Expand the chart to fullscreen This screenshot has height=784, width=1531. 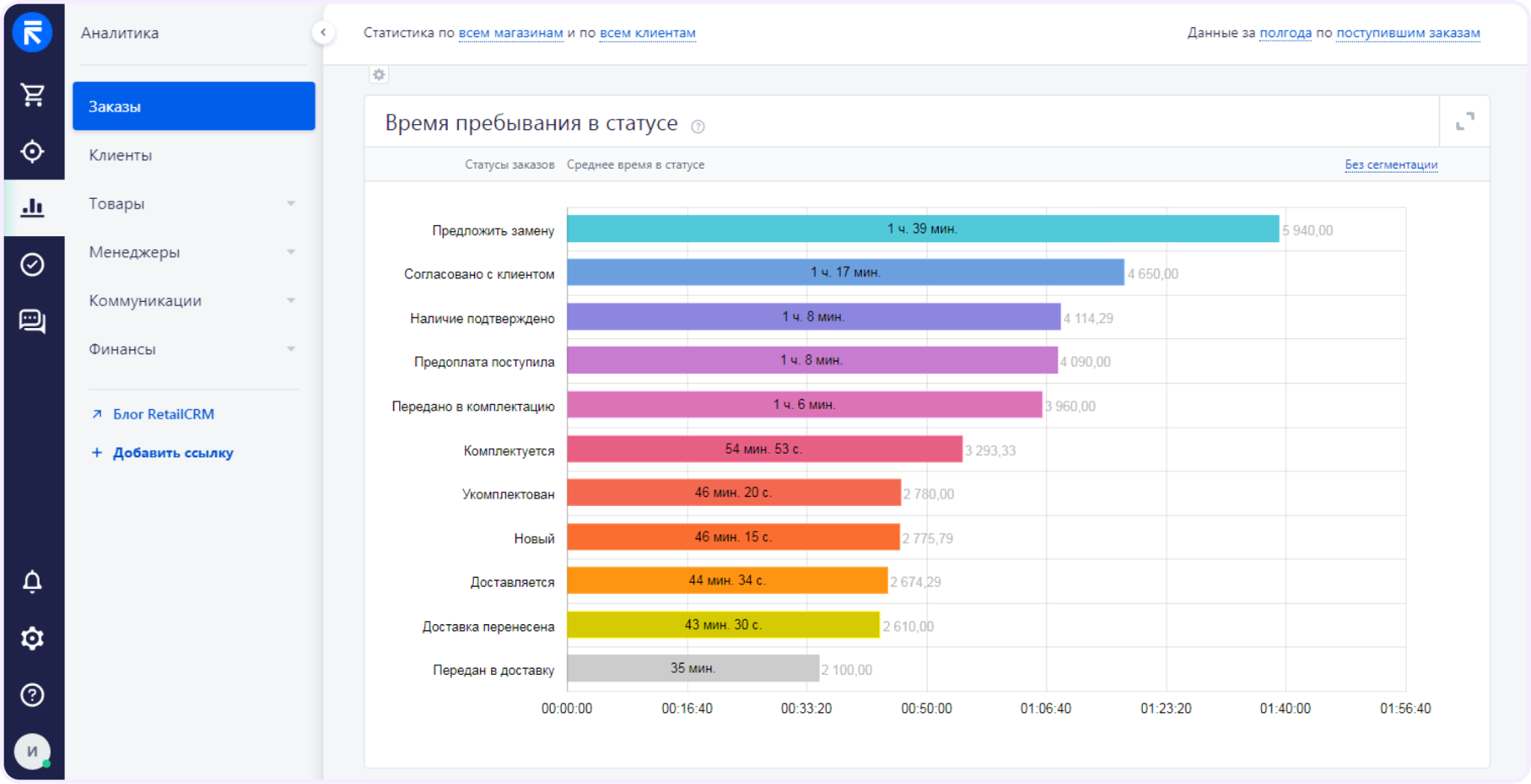[x=1465, y=121]
